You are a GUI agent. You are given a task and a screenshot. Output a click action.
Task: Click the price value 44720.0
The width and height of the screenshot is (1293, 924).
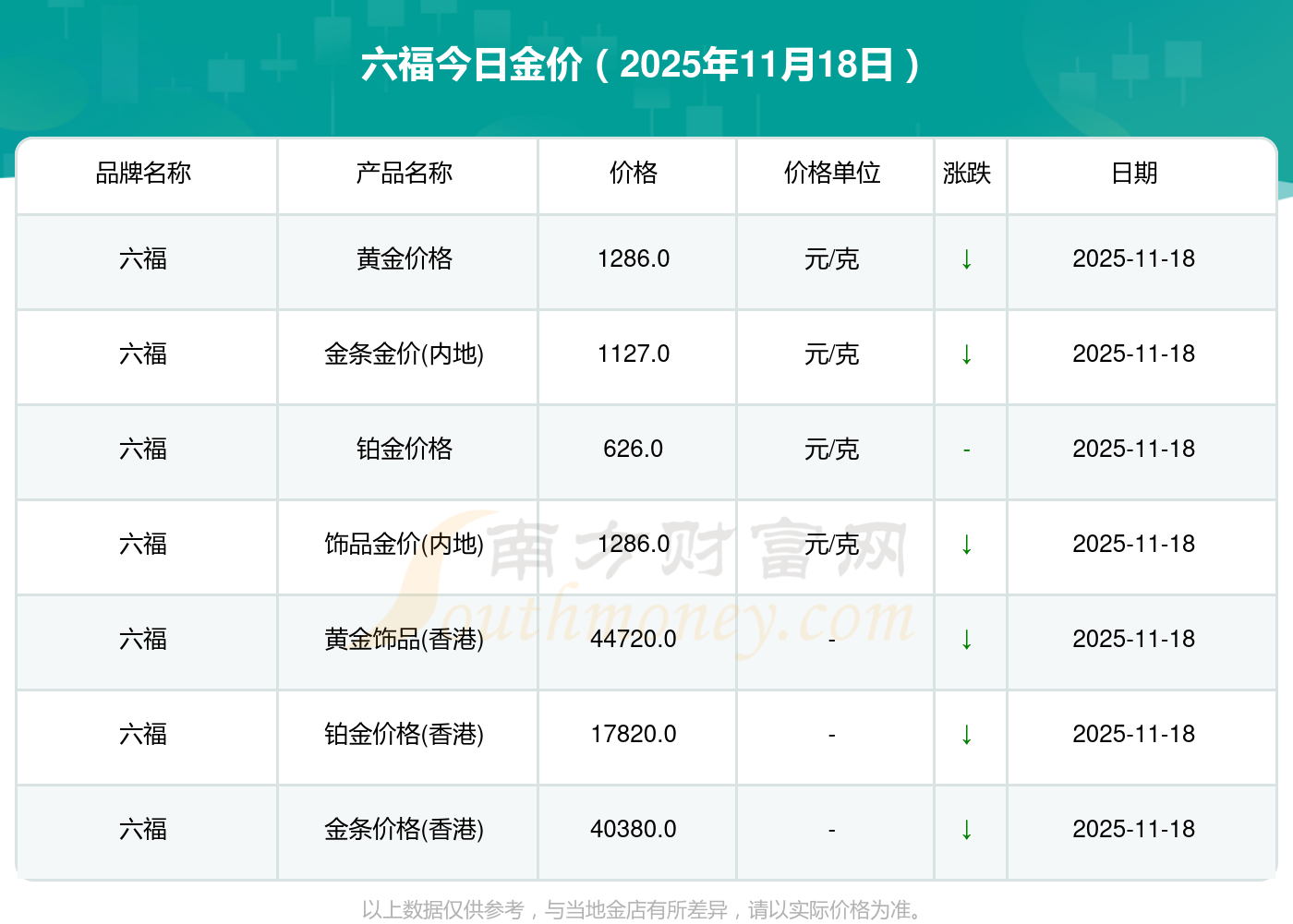(634, 639)
